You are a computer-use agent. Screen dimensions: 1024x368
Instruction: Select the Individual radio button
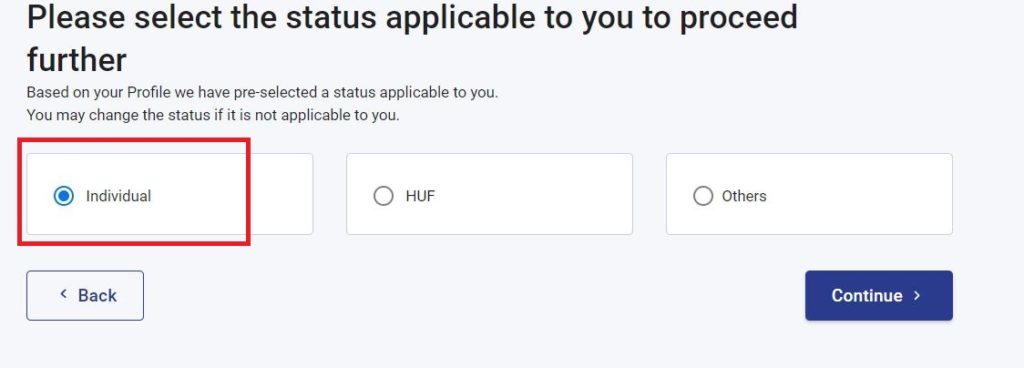pos(63,196)
